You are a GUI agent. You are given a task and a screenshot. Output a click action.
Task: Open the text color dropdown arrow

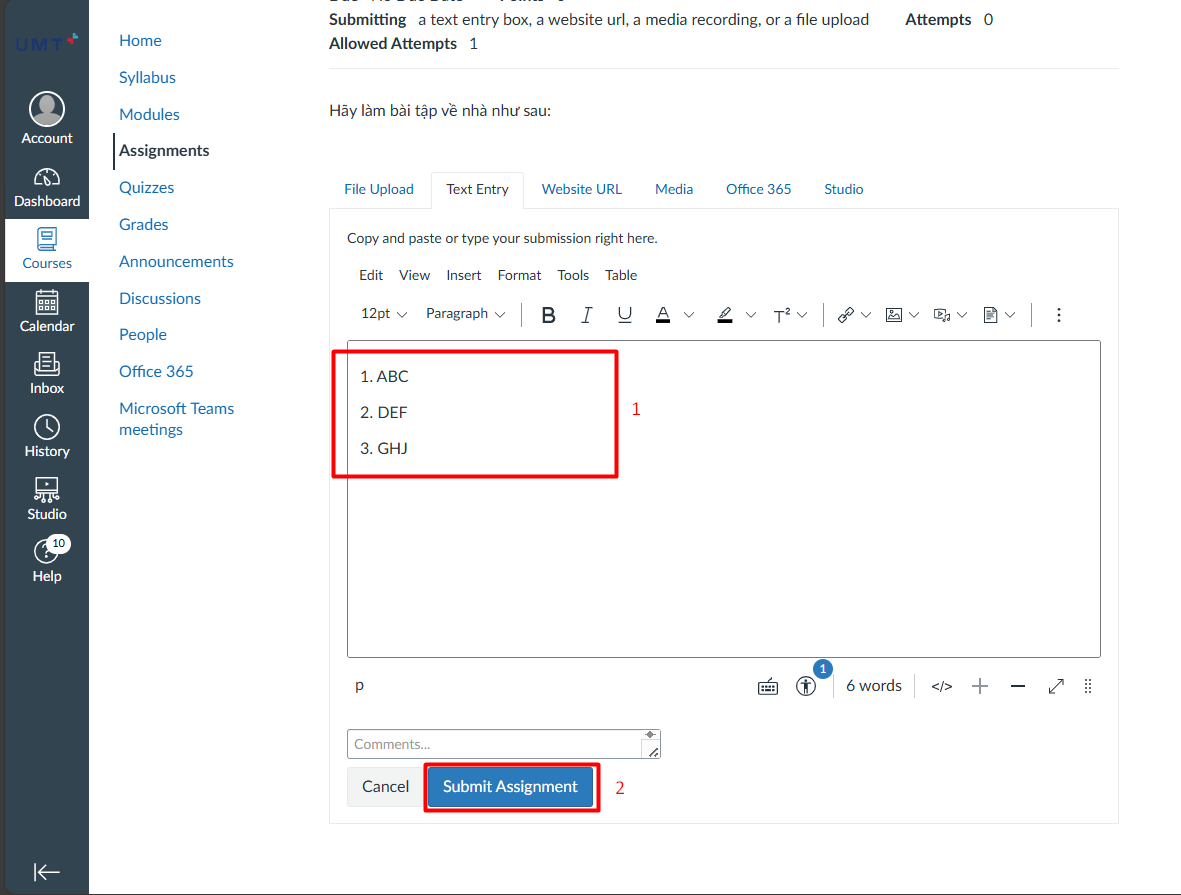(689, 315)
